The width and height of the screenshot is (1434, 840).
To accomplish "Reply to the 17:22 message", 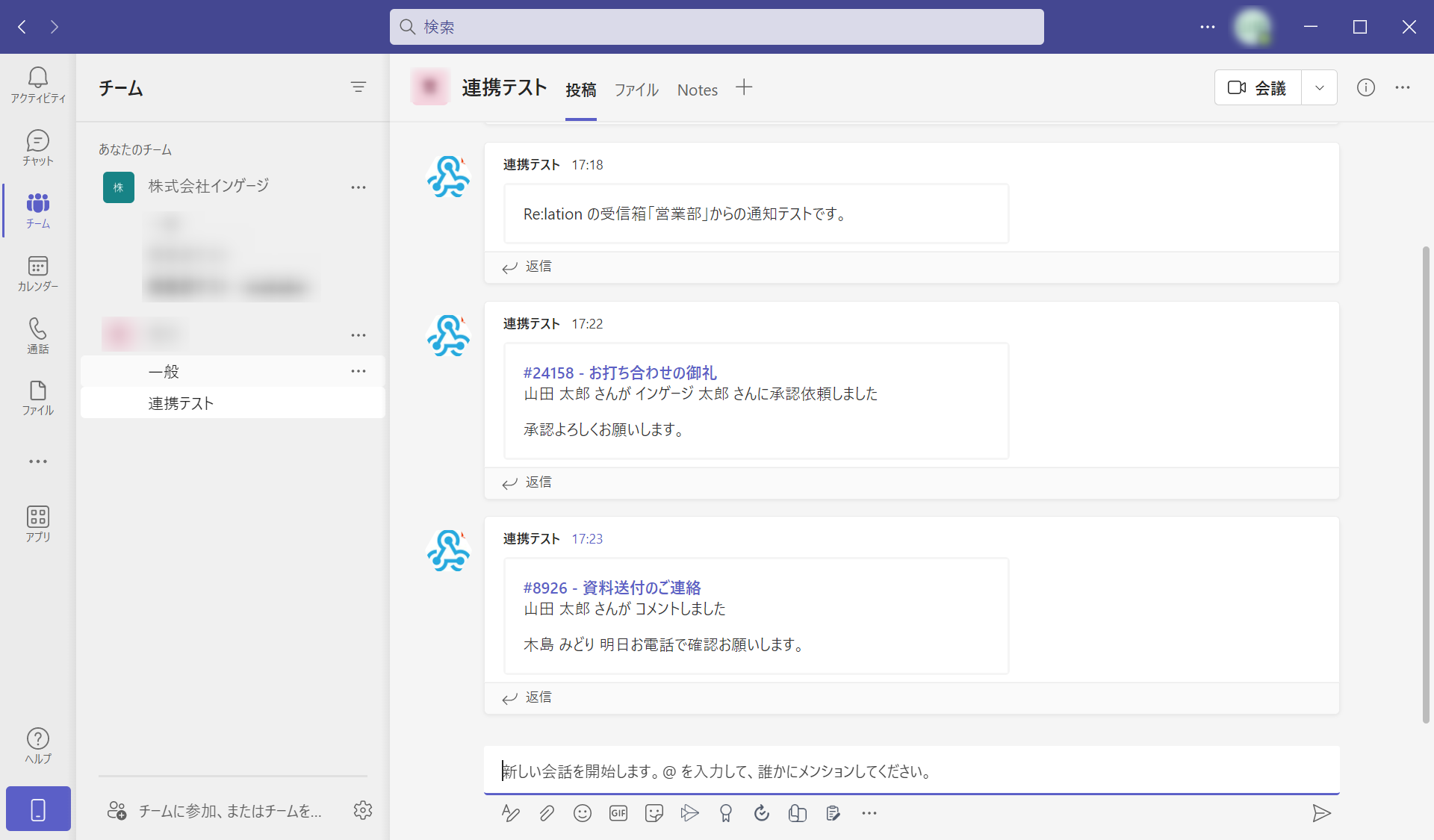I will 527,482.
